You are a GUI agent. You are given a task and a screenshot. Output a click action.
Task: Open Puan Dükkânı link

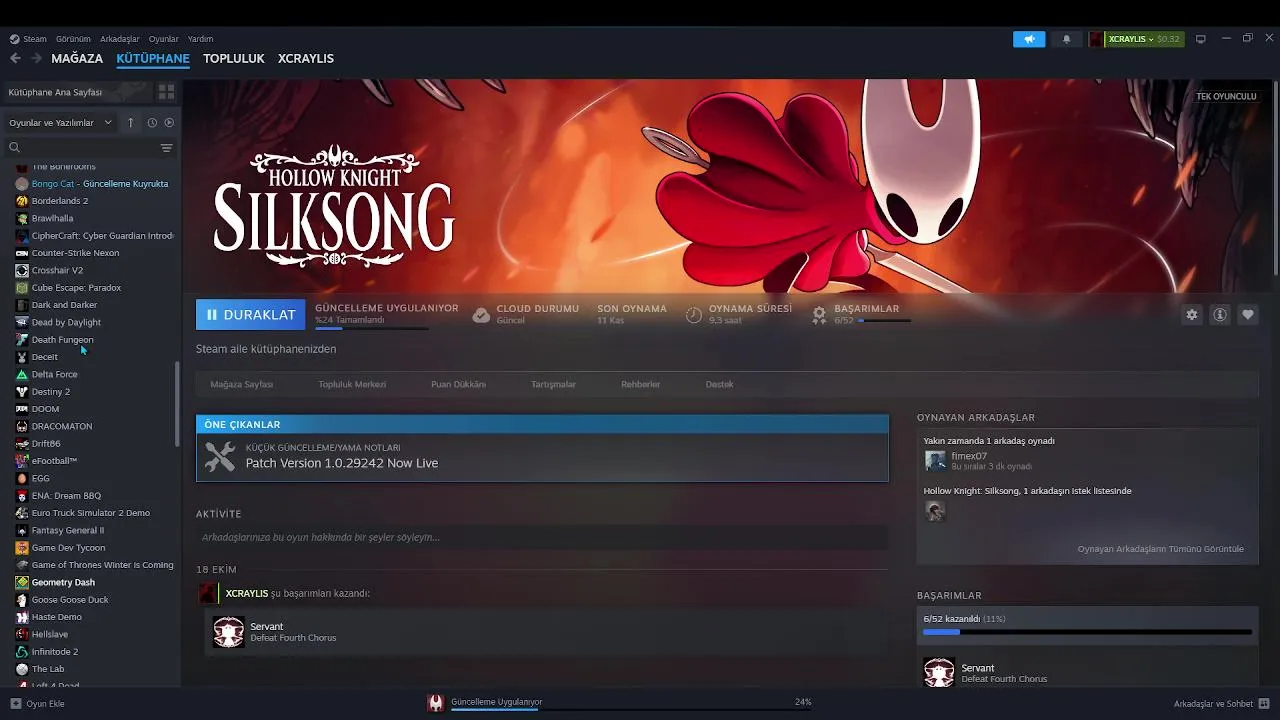pyautogui.click(x=458, y=384)
